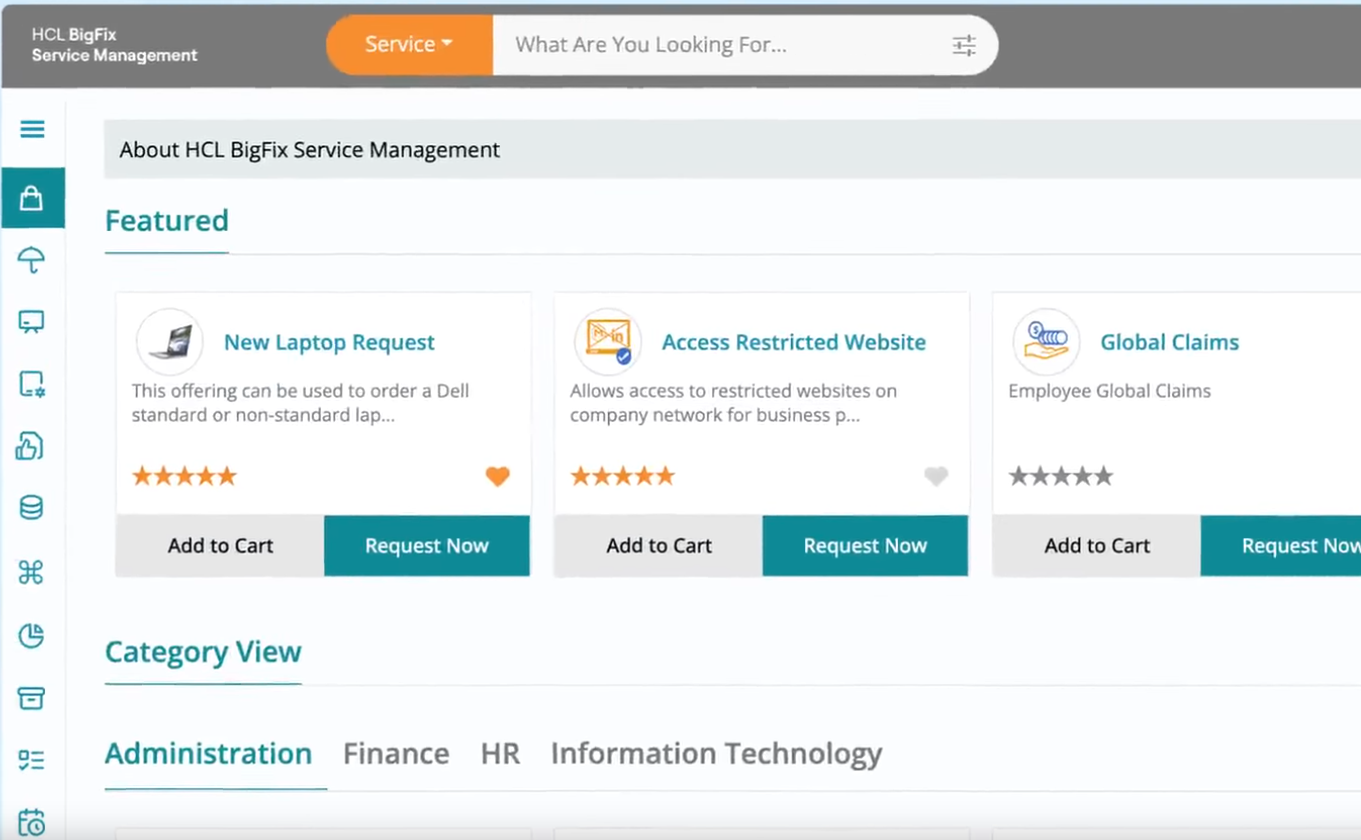The width and height of the screenshot is (1361, 840).
Task: Click the shopping bag sidebar icon
Action: click(x=32, y=198)
